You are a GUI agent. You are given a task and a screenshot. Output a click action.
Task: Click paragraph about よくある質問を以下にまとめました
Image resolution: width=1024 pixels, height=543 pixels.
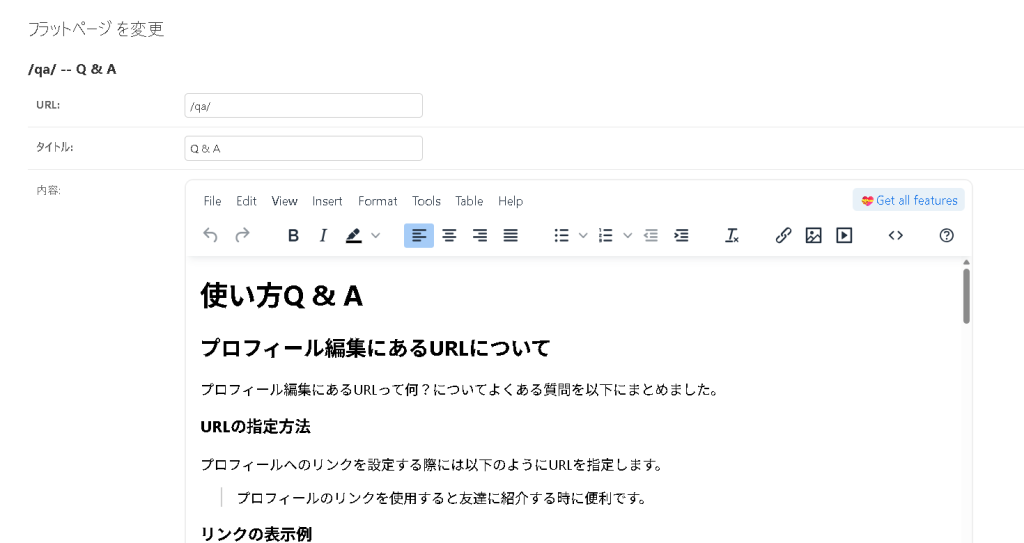click(x=460, y=390)
